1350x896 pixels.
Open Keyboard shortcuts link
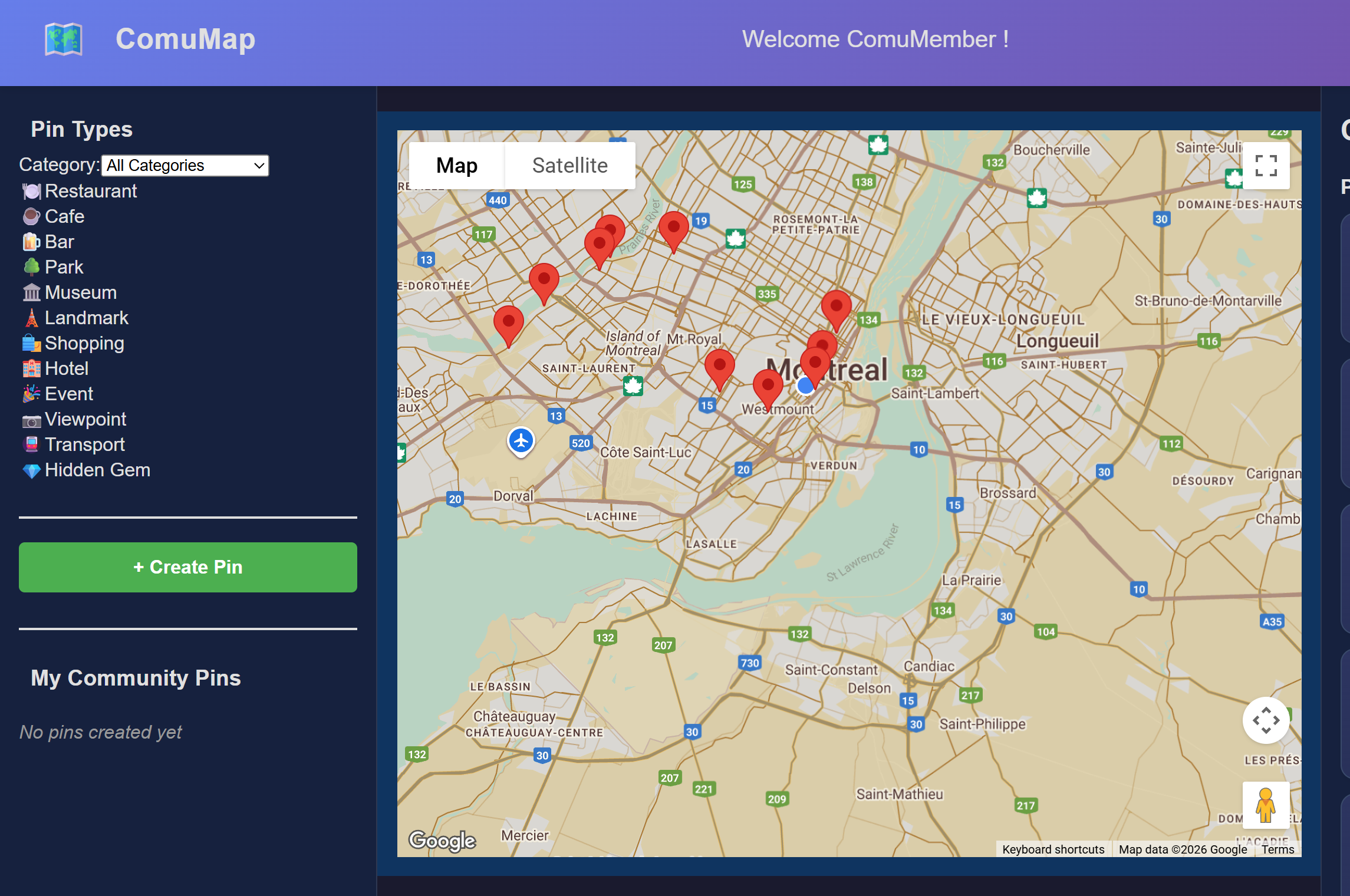click(x=1053, y=849)
